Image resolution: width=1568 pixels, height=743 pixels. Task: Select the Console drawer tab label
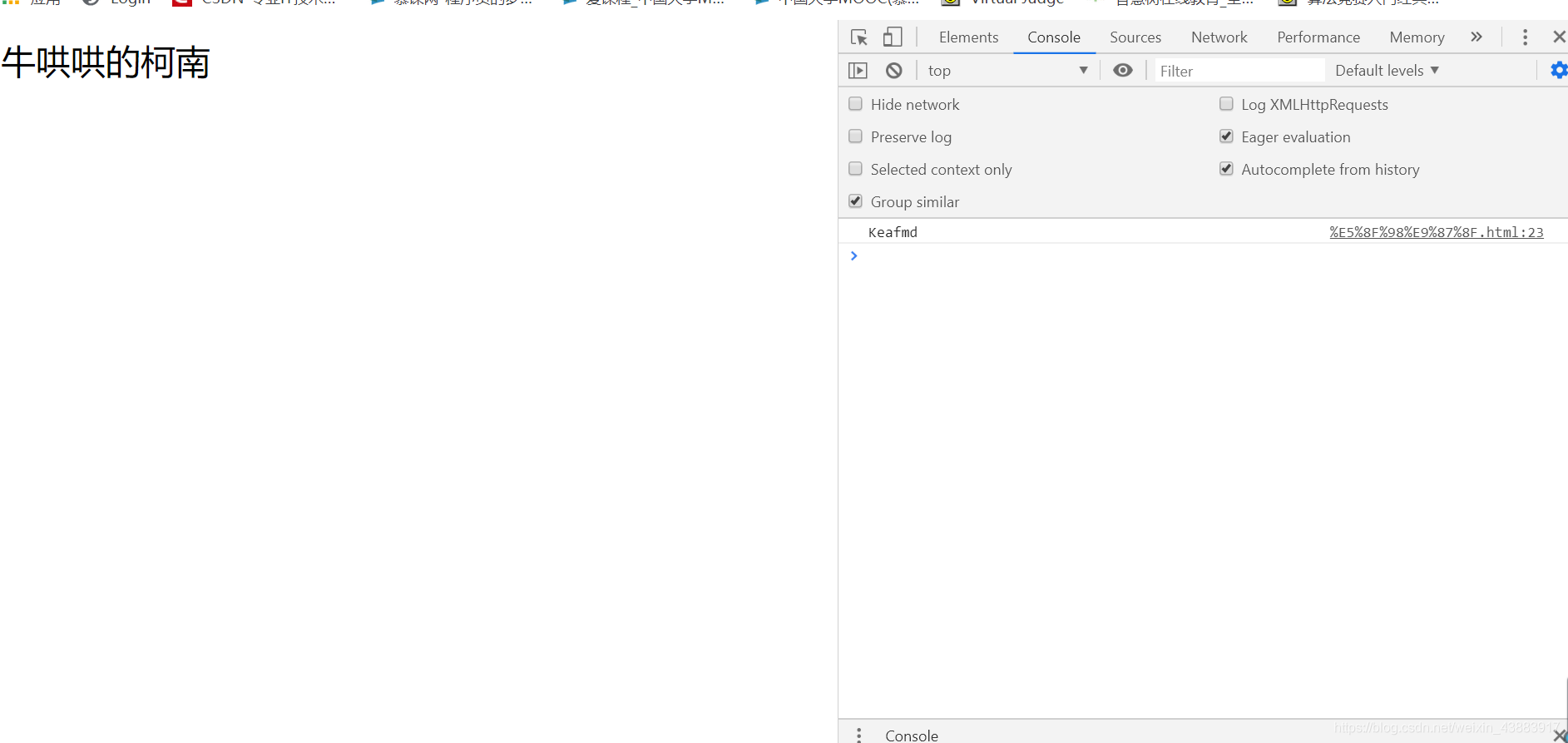(912, 736)
